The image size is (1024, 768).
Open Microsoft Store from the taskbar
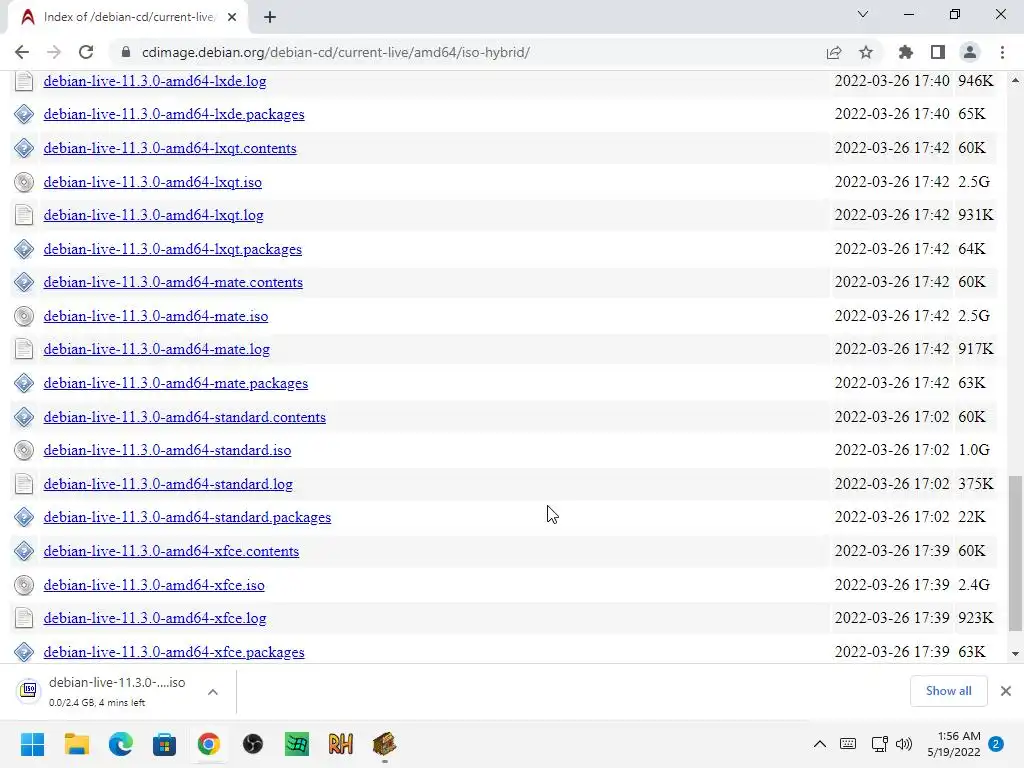coord(165,744)
